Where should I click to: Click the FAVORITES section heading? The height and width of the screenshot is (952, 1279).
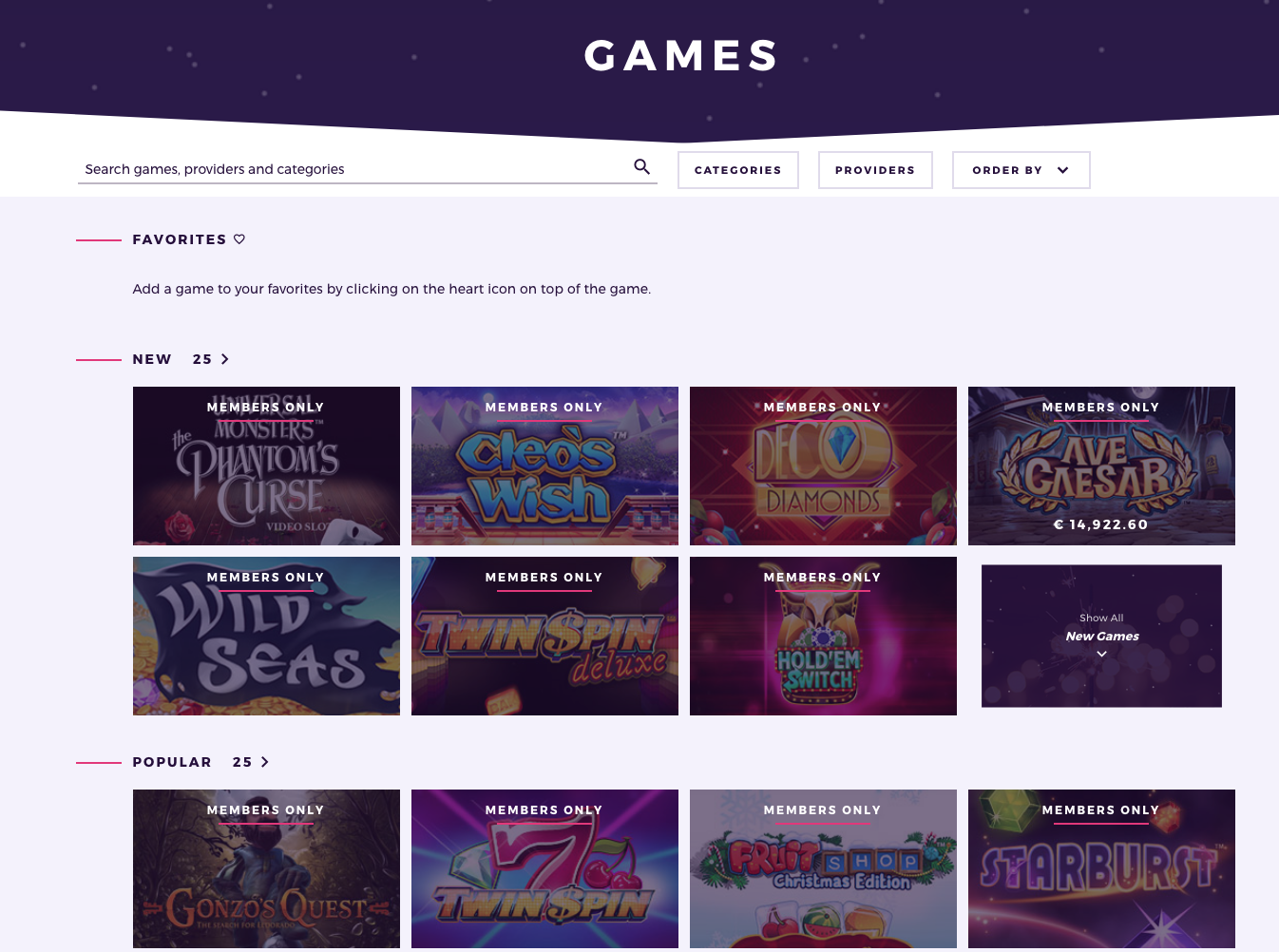pyautogui.click(x=180, y=239)
